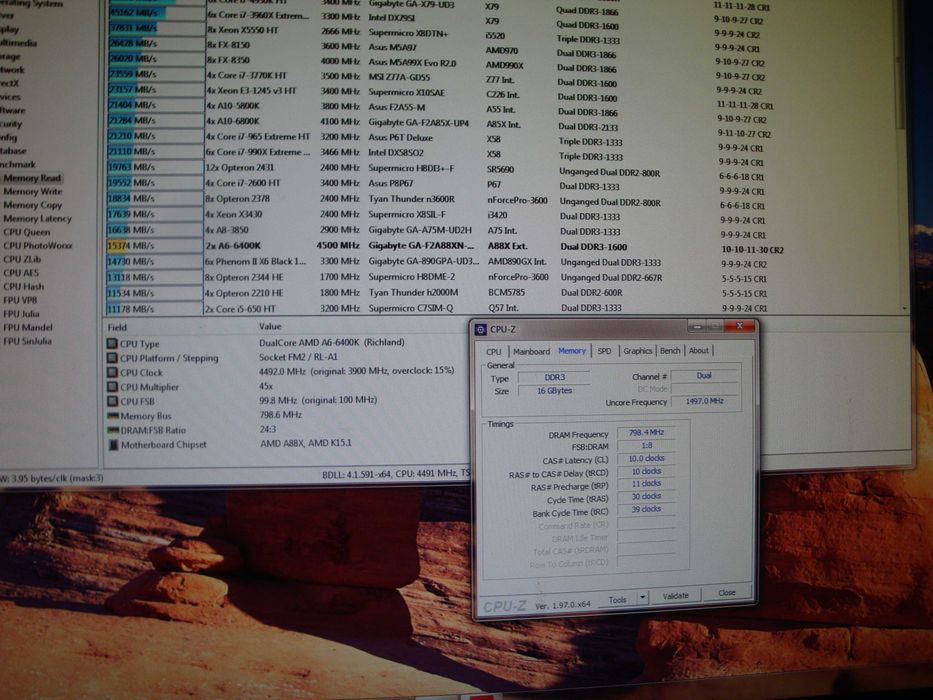The image size is (933, 700).
Task: Select the 13118 MB/s Opteron 2344 HE row
Action: click(437, 277)
